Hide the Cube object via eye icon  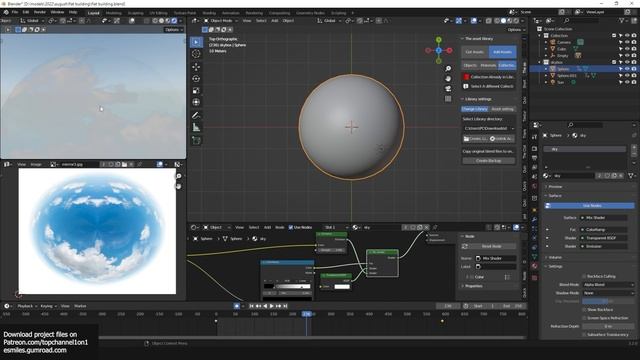627,49
